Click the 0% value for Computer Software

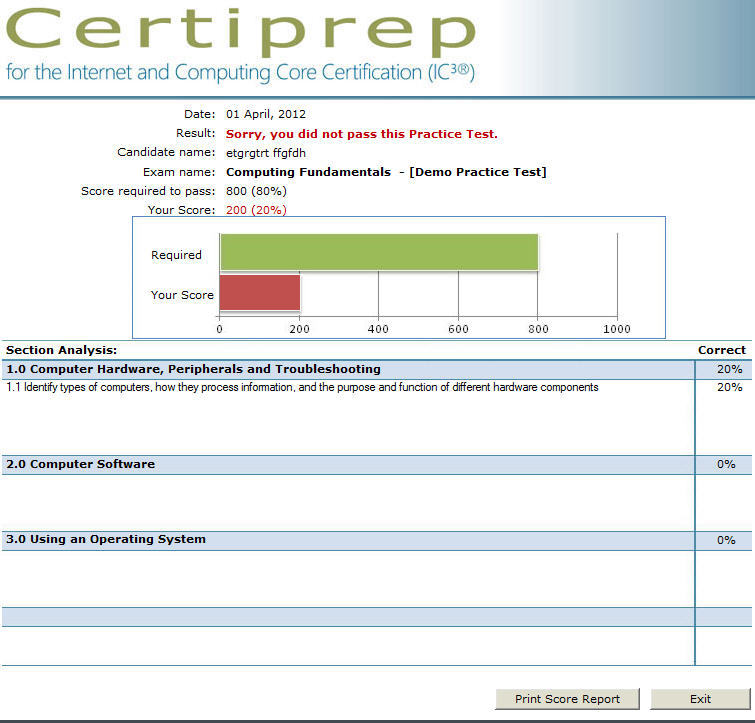pos(726,465)
